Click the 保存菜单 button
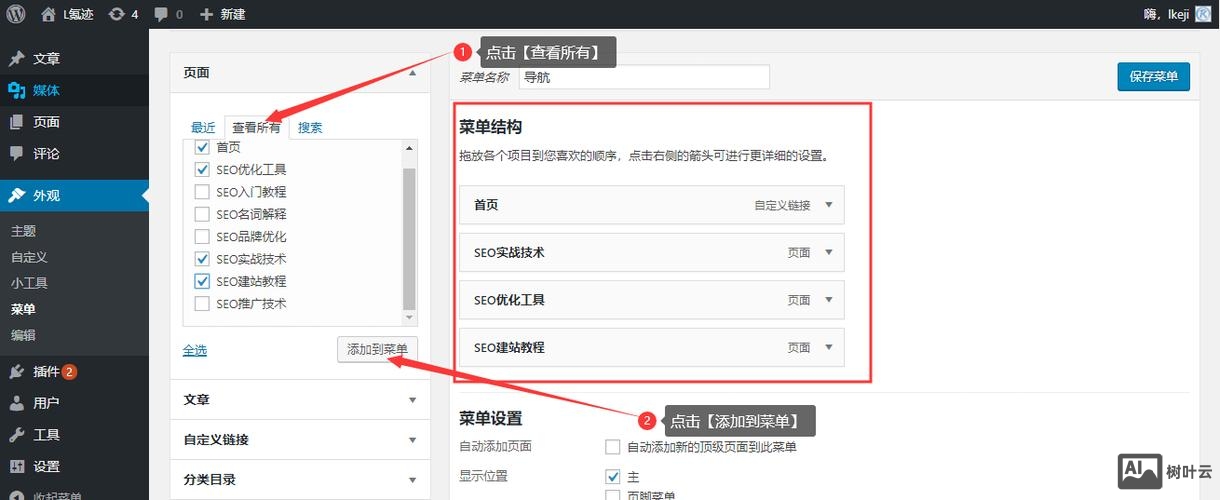Viewport: 1220px width, 500px height. (x=1153, y=77)
